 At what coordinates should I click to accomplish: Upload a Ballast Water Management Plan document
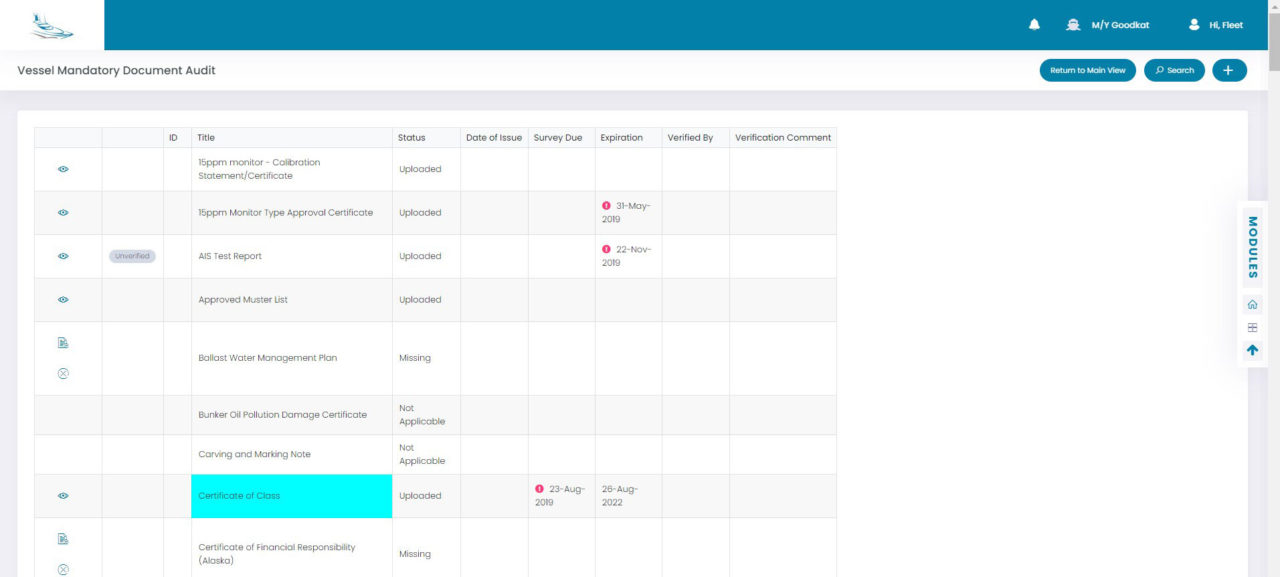pos(63,341)
